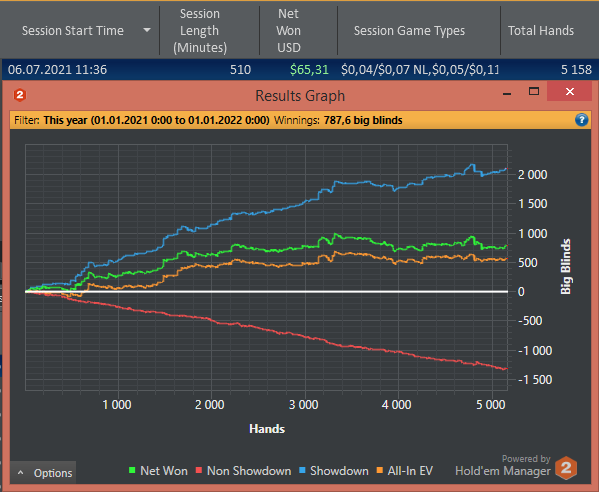Image resolution: width=599 pixels, height=492 pixels.
Task: Click the Hold'em Manager 2 orange logo at bottom
Action: (566, 468)
